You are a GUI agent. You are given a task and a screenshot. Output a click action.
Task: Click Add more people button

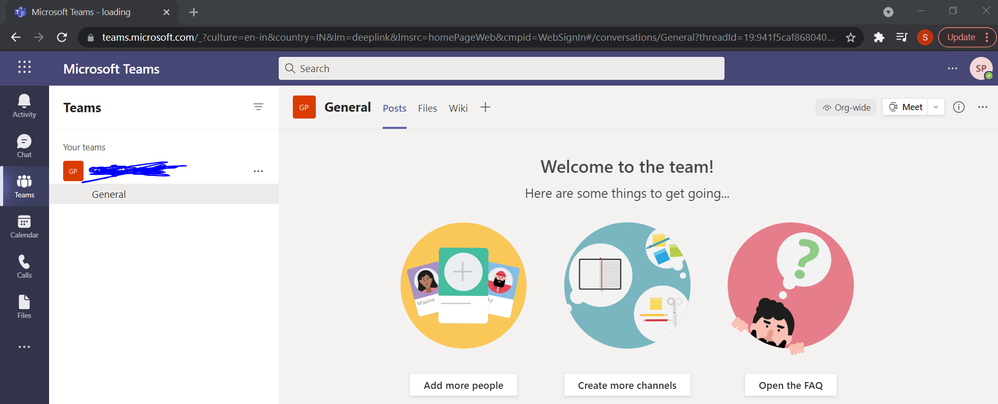pos(463,385)
